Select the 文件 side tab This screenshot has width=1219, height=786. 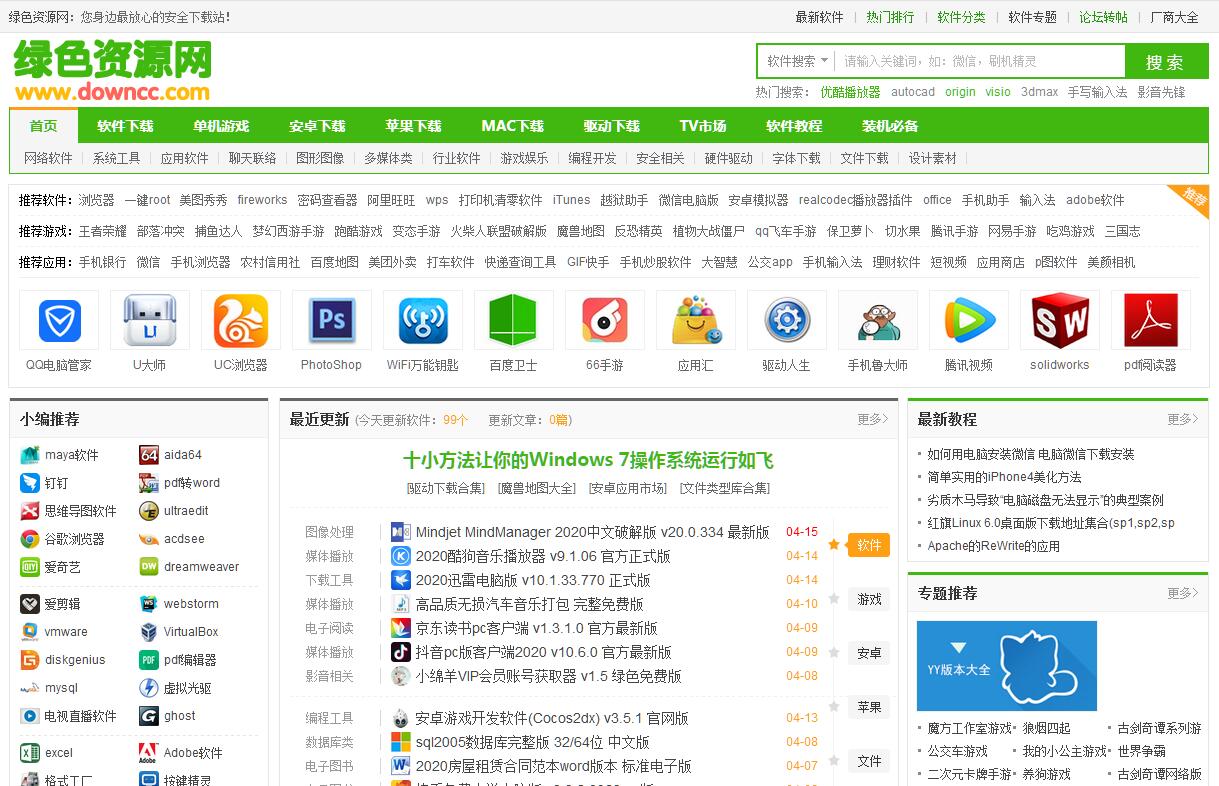(x=869, y=761)
